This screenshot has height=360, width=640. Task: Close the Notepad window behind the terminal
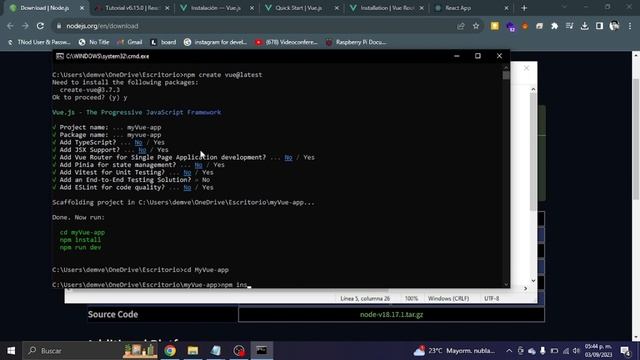(526, 68)
